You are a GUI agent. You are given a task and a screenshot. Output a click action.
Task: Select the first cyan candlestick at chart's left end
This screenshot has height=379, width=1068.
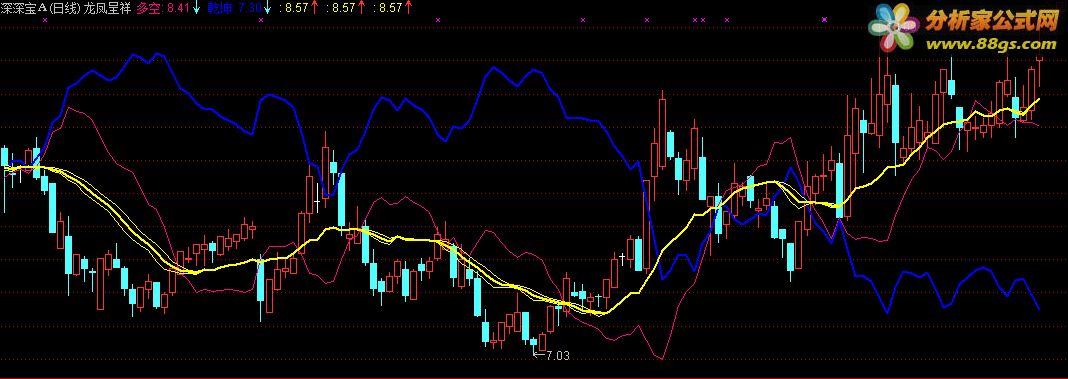pos(5,158)
